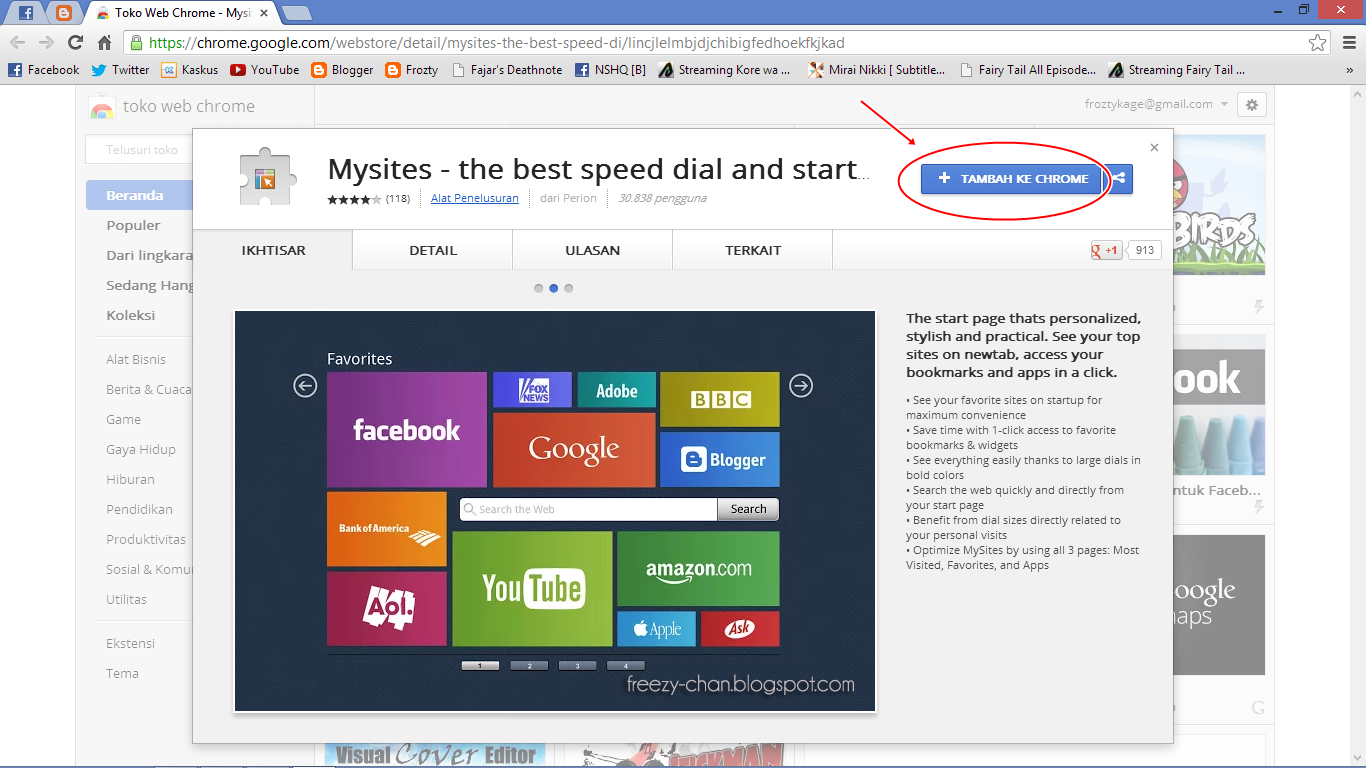1366x768 pixels.
Task: Click the Home button in the browser toolbar
Action: pyautogui.click(x=104, y=44)
